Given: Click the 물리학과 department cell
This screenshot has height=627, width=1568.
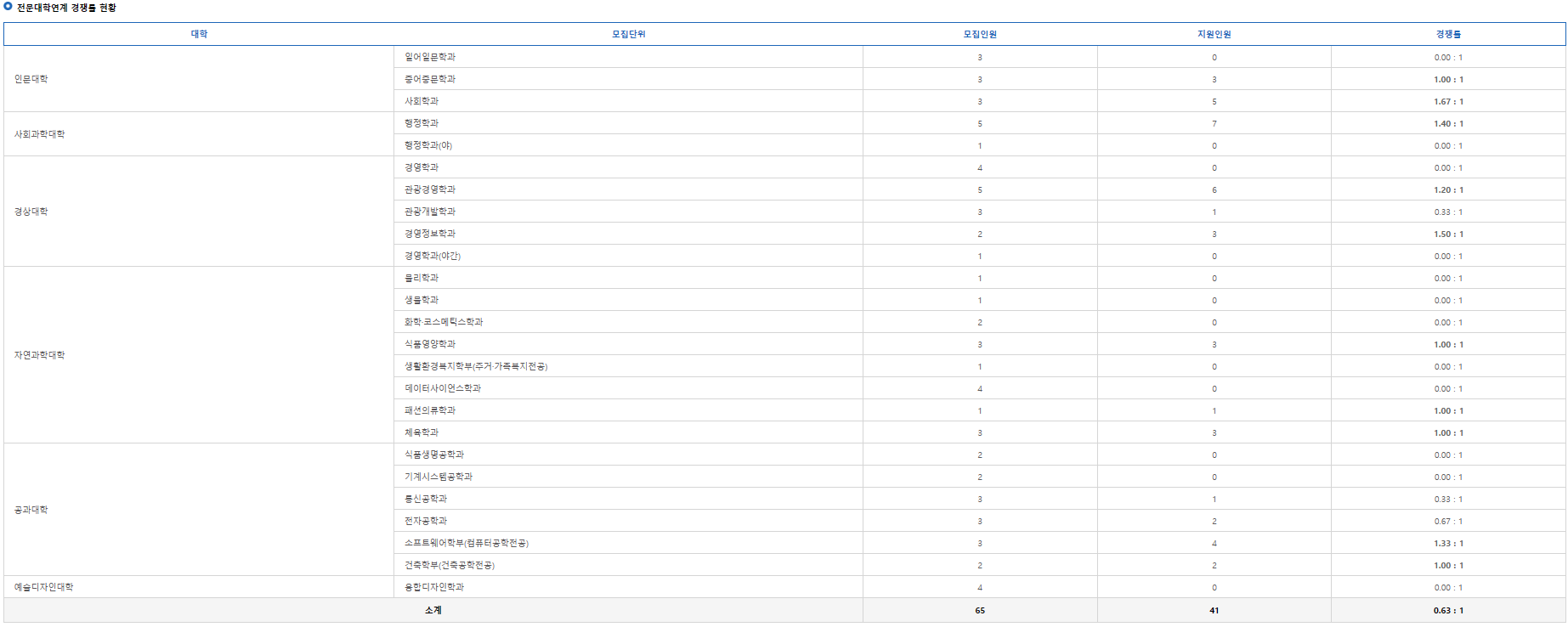Looking at the screenshot, I should click(x=629, y=278).
